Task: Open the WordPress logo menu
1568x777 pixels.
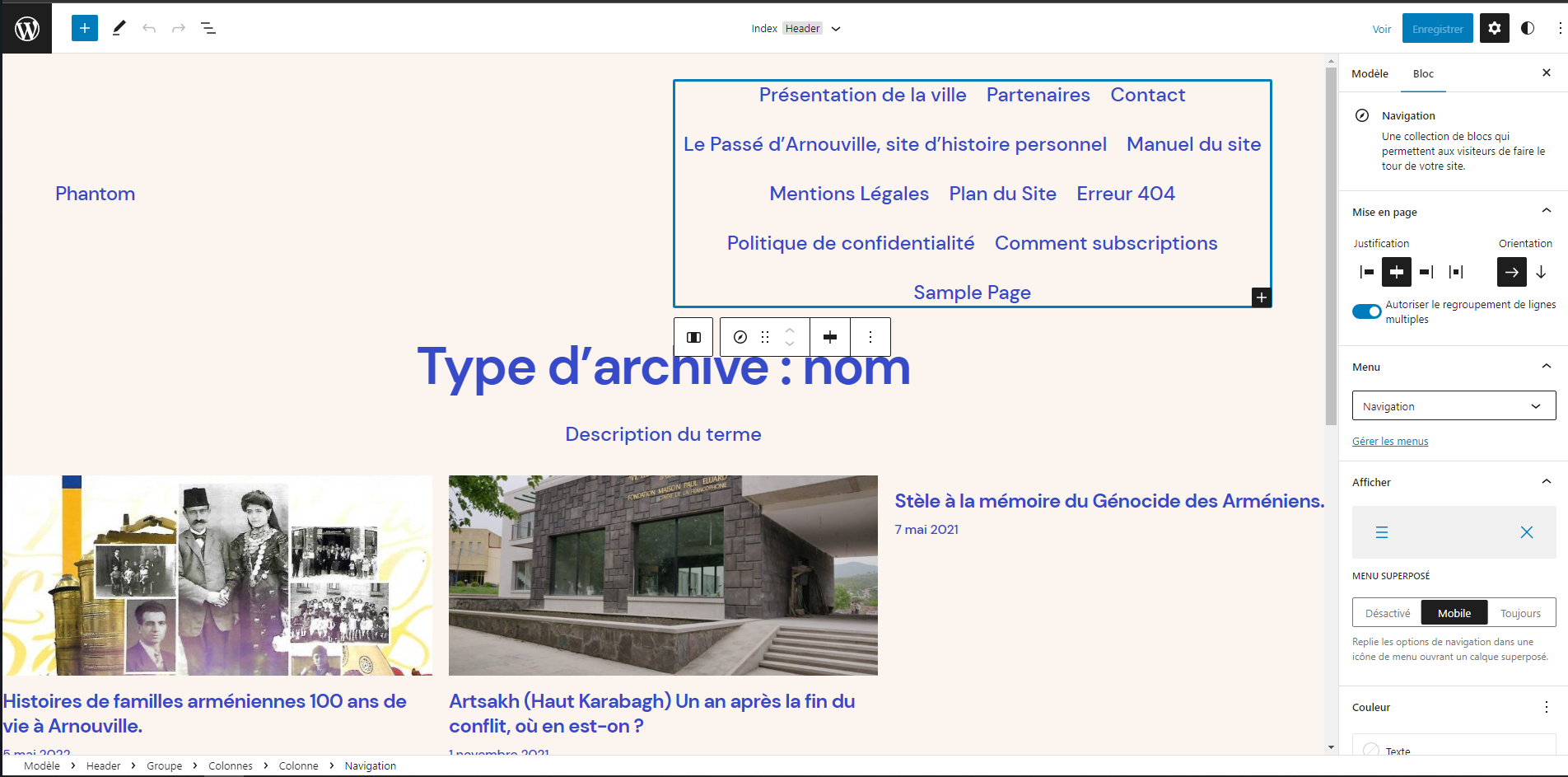Action: click(x=27, y=29)
